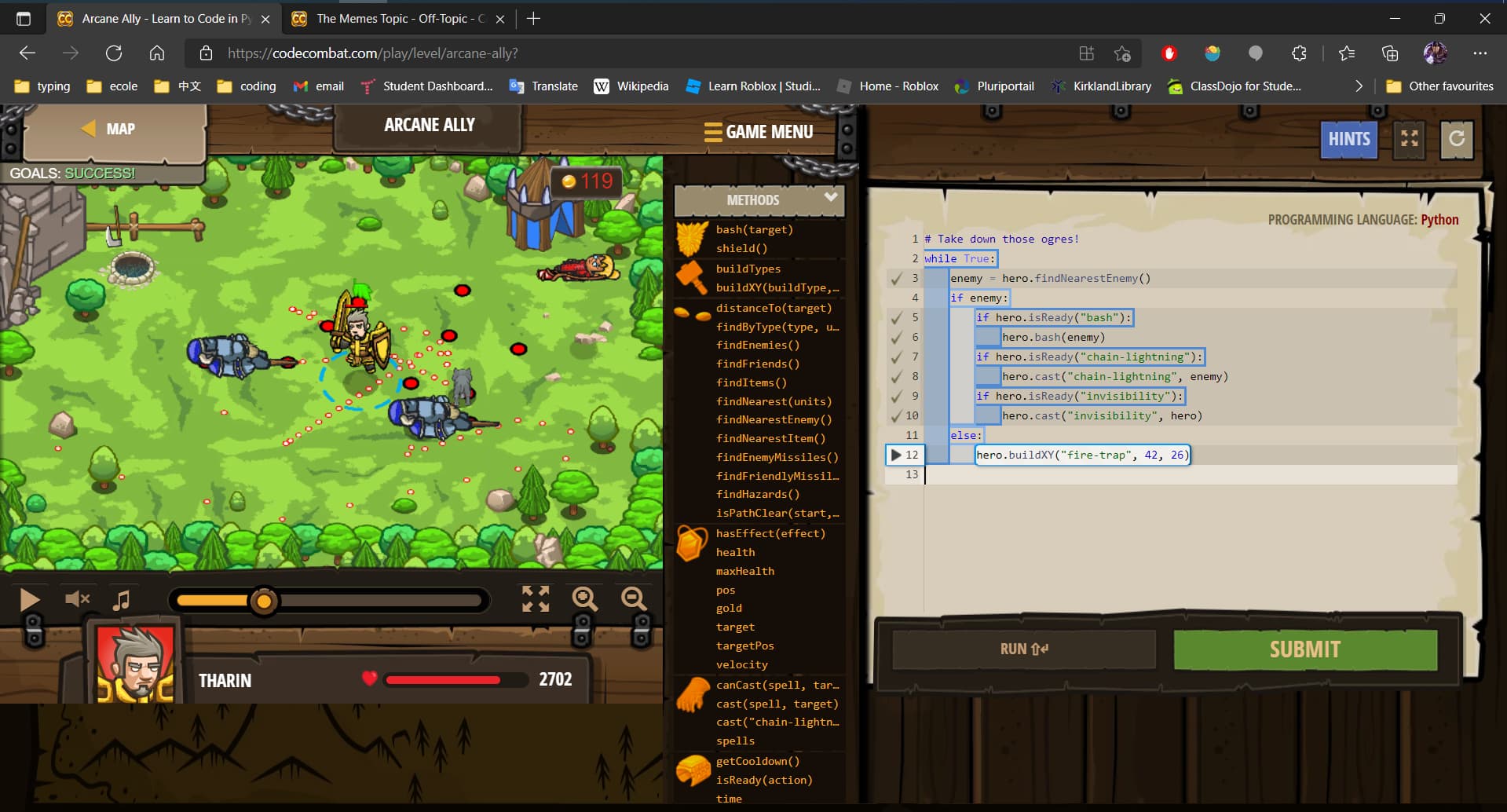
Task: Refresh the browser page
Action: (x=114, y=53)
